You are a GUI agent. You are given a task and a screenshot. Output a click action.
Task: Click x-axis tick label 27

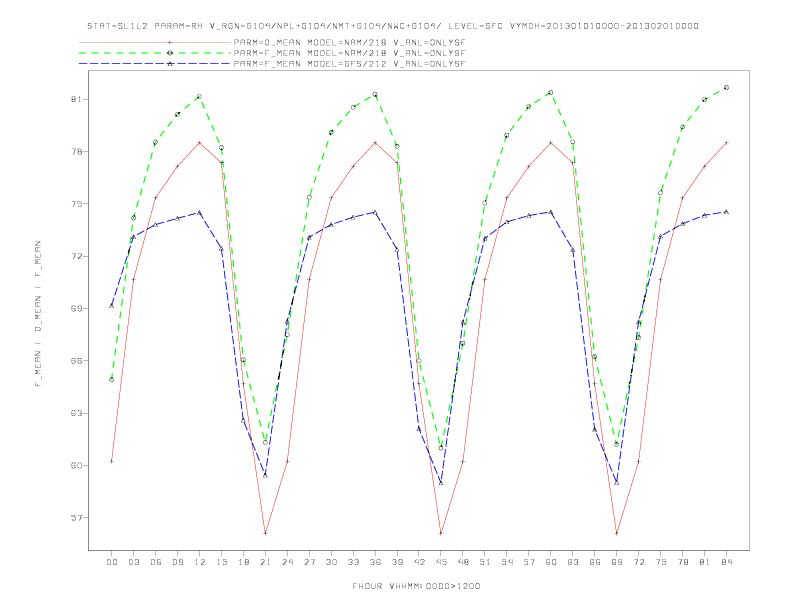pyautogui.click(x=309, y=562)
